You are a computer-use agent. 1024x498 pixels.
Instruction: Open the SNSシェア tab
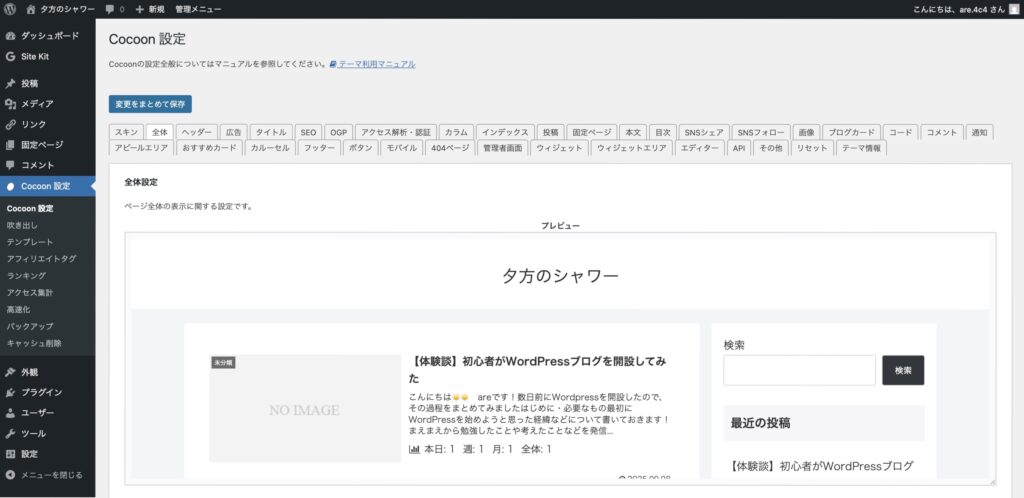pyautogui.click(x=703, y=132)
